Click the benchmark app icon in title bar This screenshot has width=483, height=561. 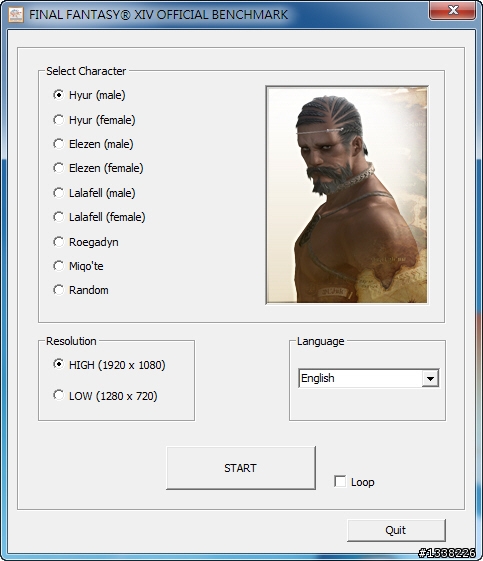(x=16, y=15)
